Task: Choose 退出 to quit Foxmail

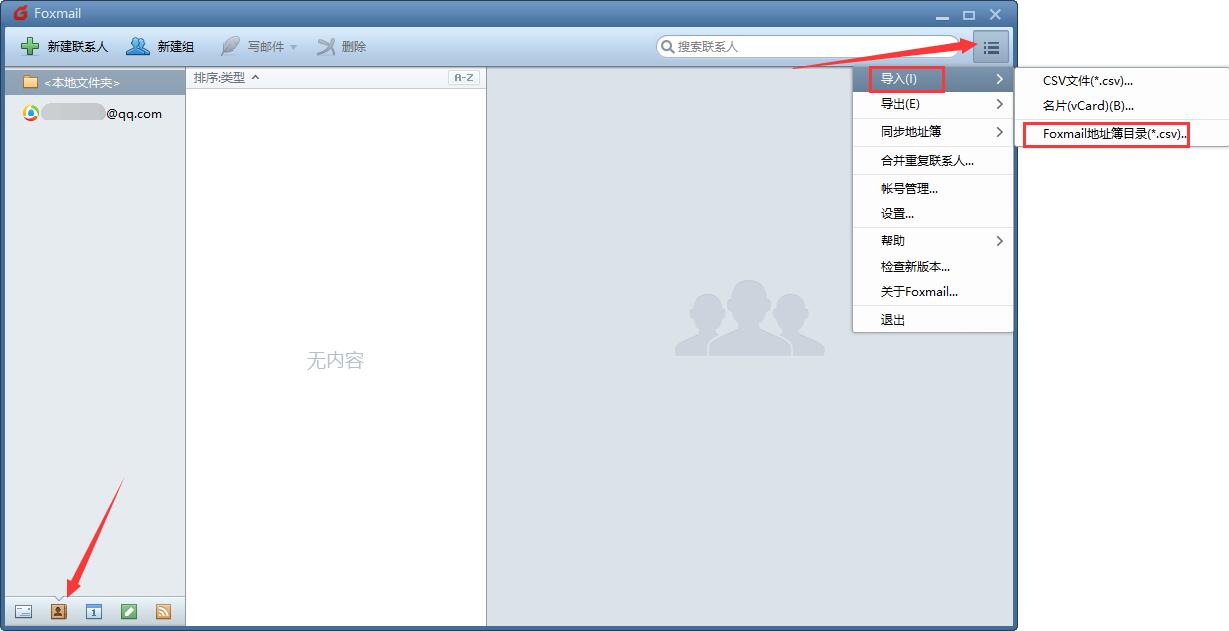Action: point(933,320)
